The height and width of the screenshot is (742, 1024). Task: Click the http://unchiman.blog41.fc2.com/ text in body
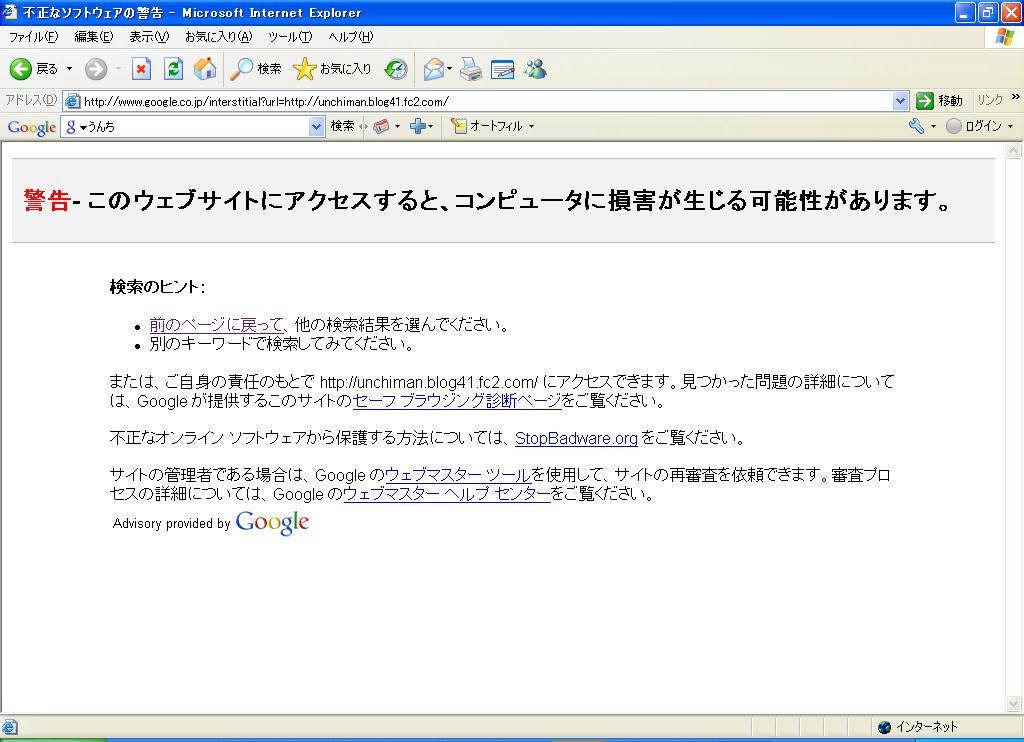point(428,382)
